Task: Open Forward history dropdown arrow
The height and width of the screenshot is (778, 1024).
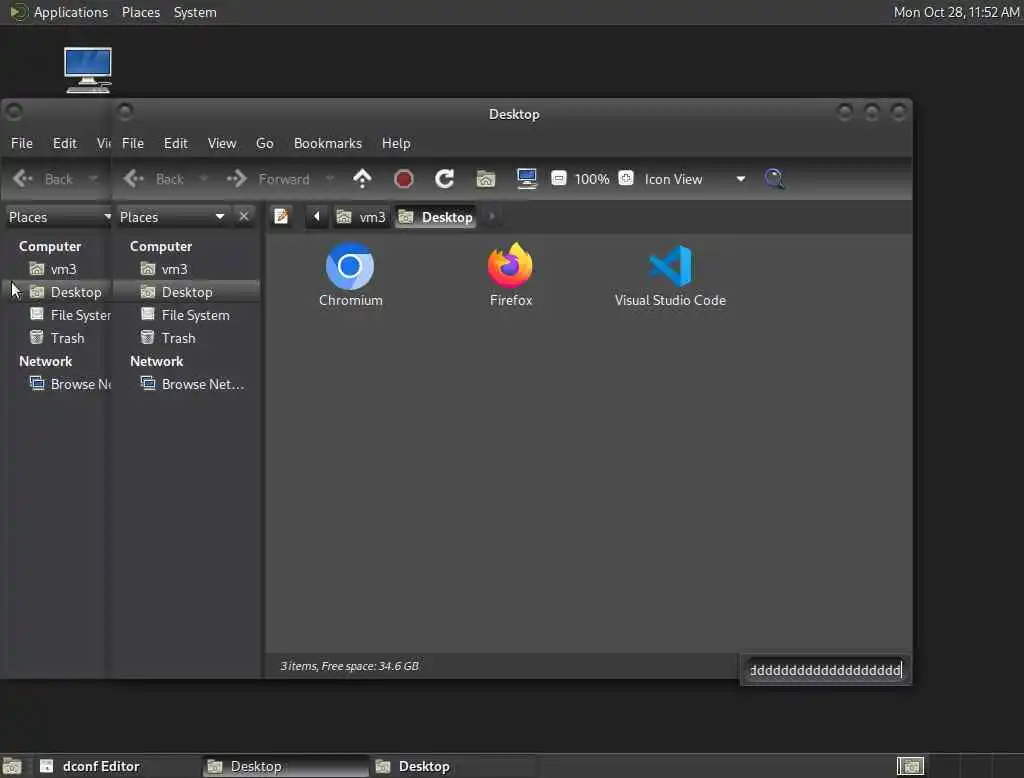Action: 330,178
